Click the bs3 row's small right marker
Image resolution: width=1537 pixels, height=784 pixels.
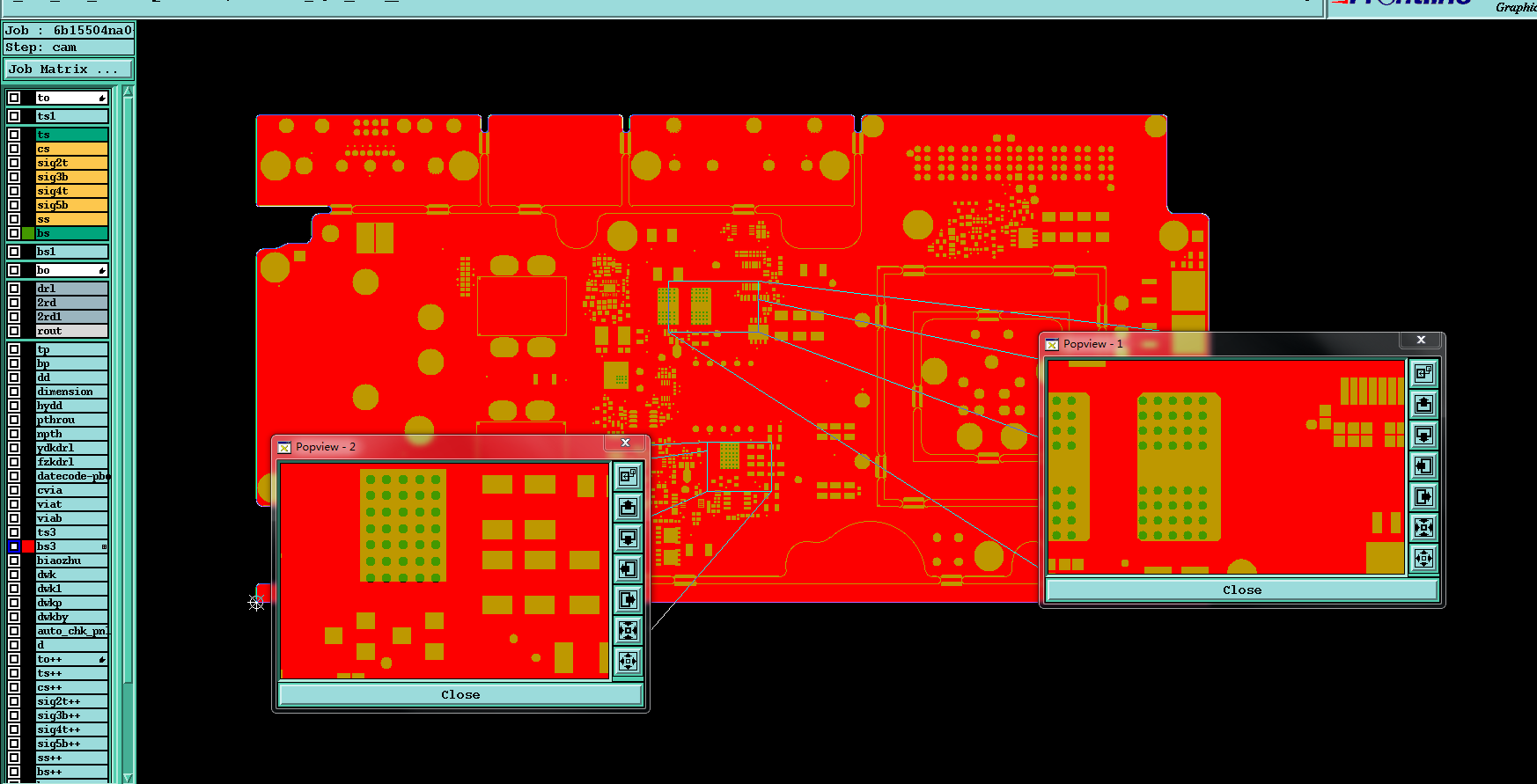pos(104,546)
